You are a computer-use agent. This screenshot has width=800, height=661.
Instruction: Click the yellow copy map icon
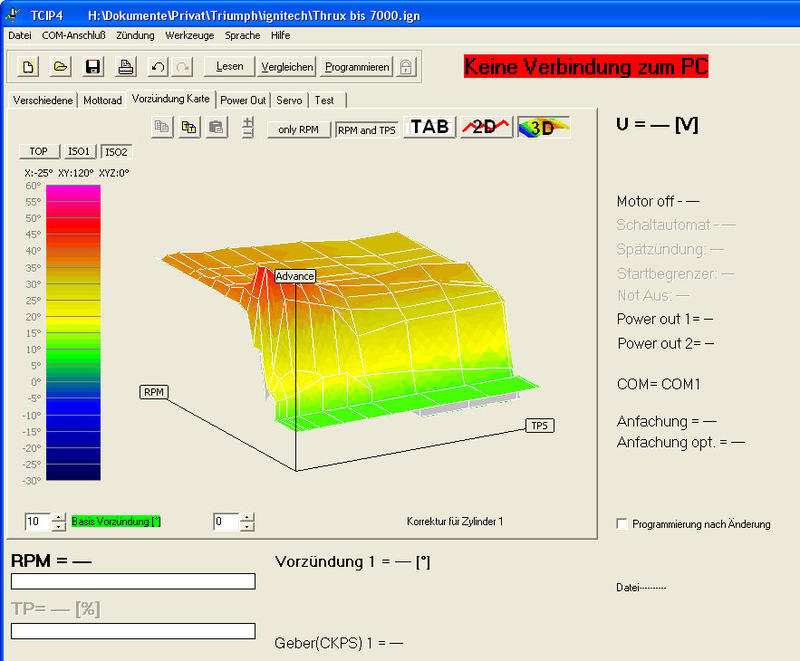tap(189, 127)
